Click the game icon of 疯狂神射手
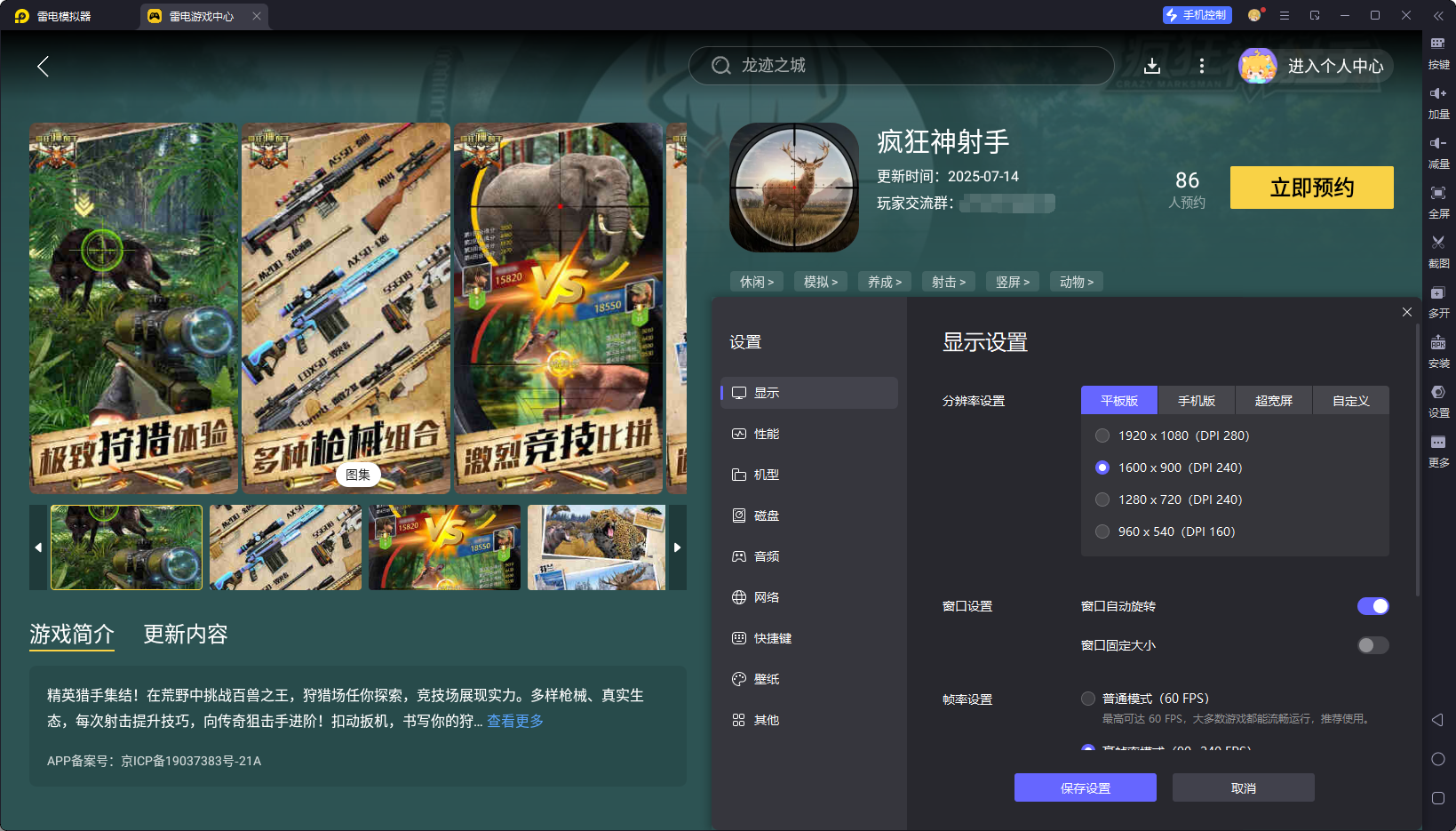The image size is (1456, 831). coord(794,188)
